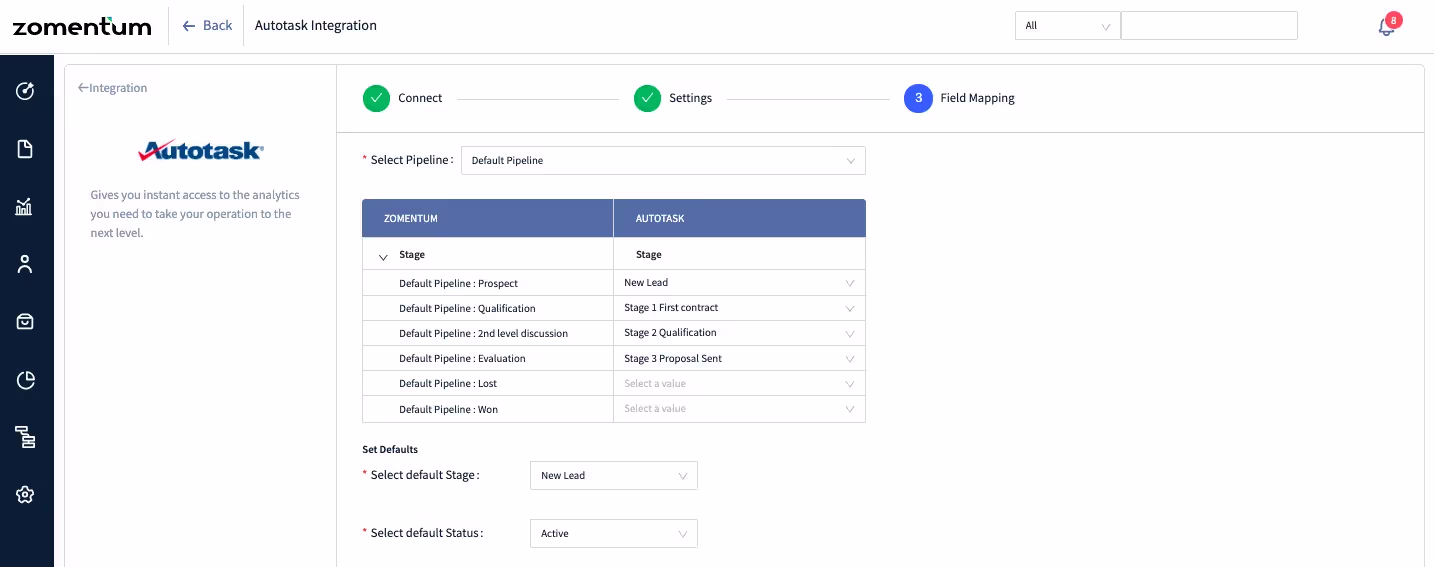This screenshot has height=567, width=1434.
Task: Click the notifications bell icon
Action: [1386, 27]
